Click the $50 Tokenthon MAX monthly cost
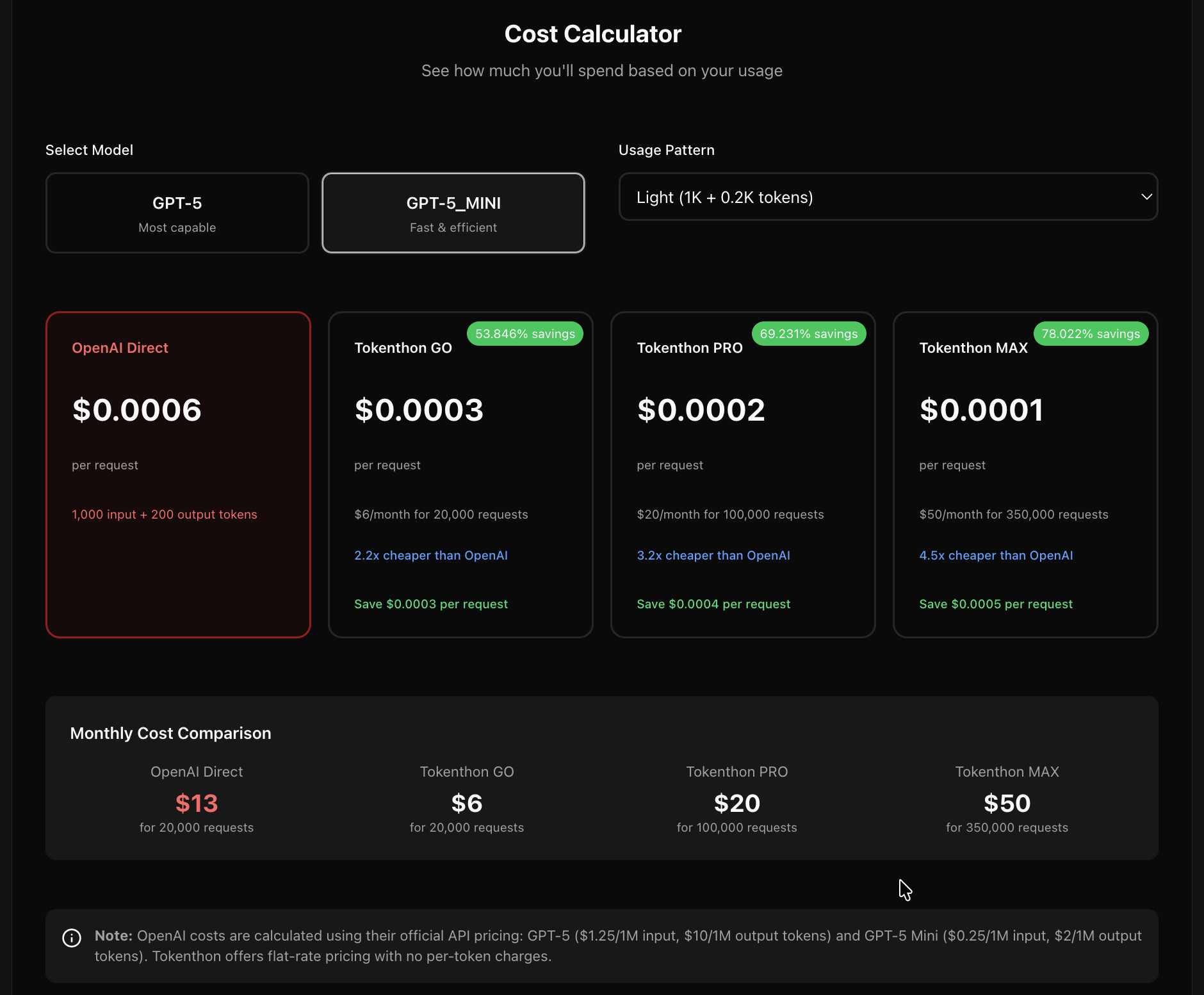 1007,804
